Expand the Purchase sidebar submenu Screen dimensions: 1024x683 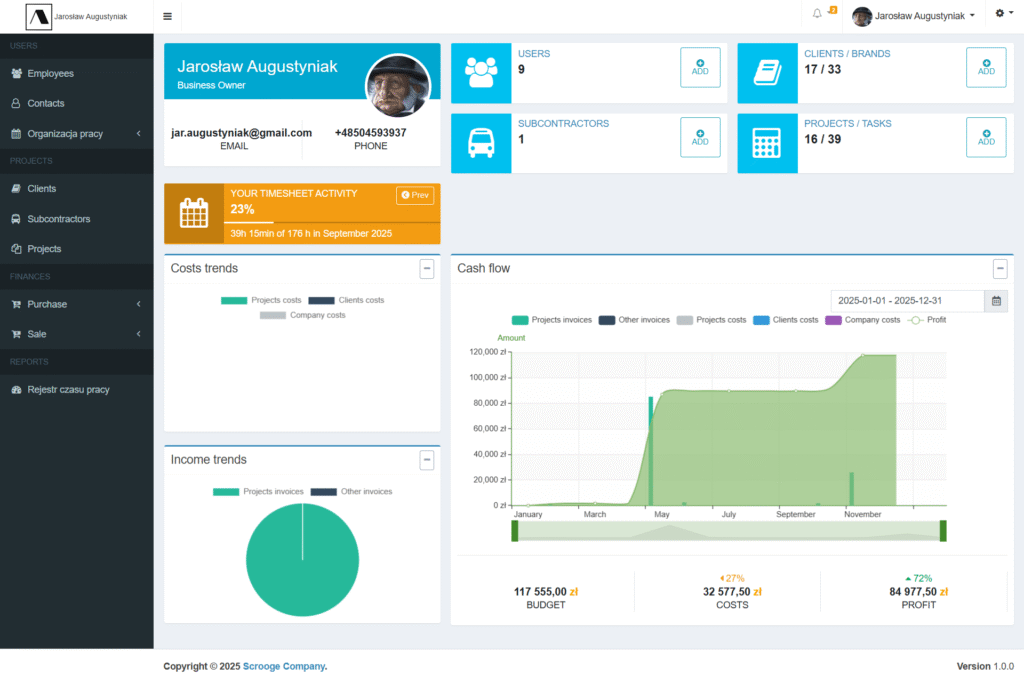[x=76, y=304]
